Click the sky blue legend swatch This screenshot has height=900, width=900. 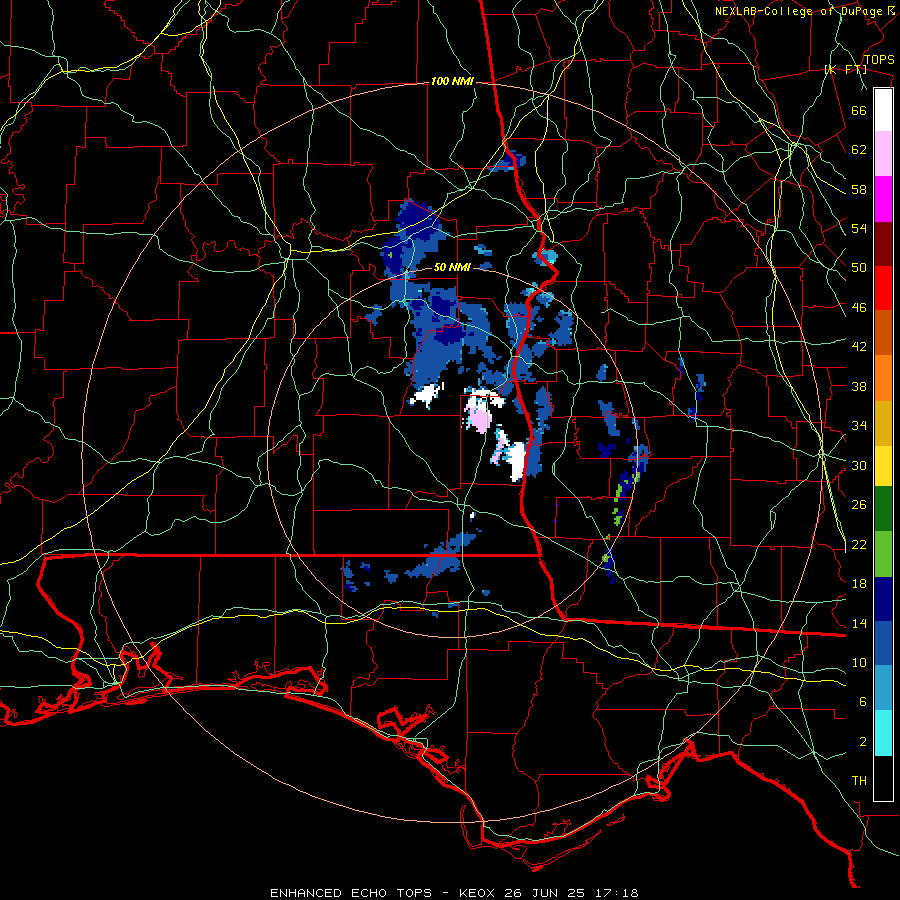coord(883,688)
